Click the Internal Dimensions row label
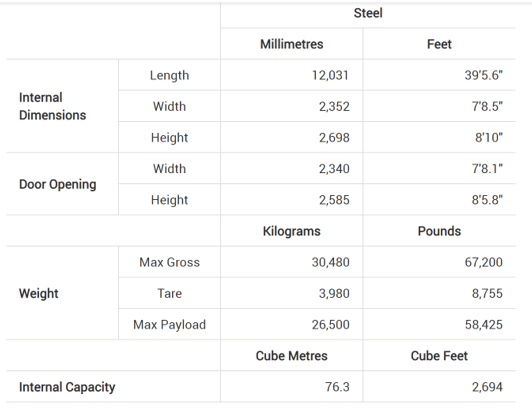The image size is (532, 410). (x=52, y=106)
